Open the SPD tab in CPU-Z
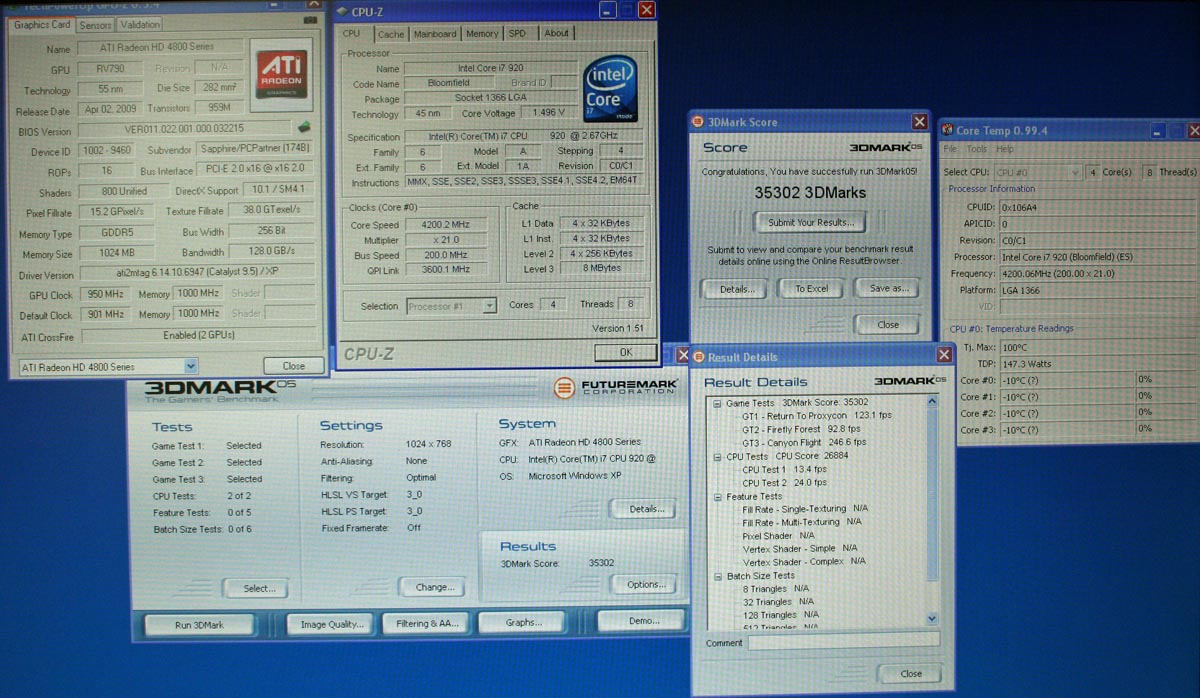 (517, 34)
